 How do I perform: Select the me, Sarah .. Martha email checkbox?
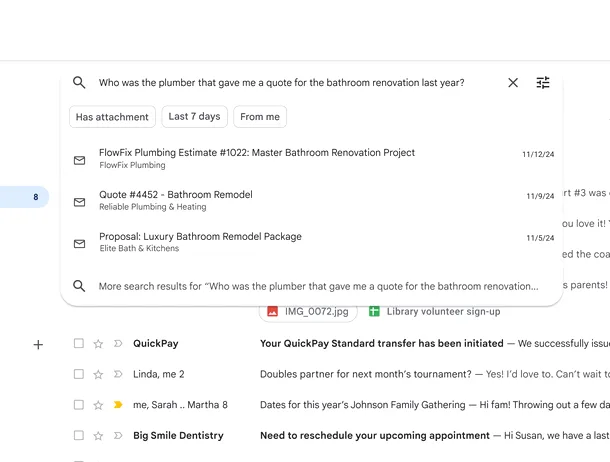[79, 405]
